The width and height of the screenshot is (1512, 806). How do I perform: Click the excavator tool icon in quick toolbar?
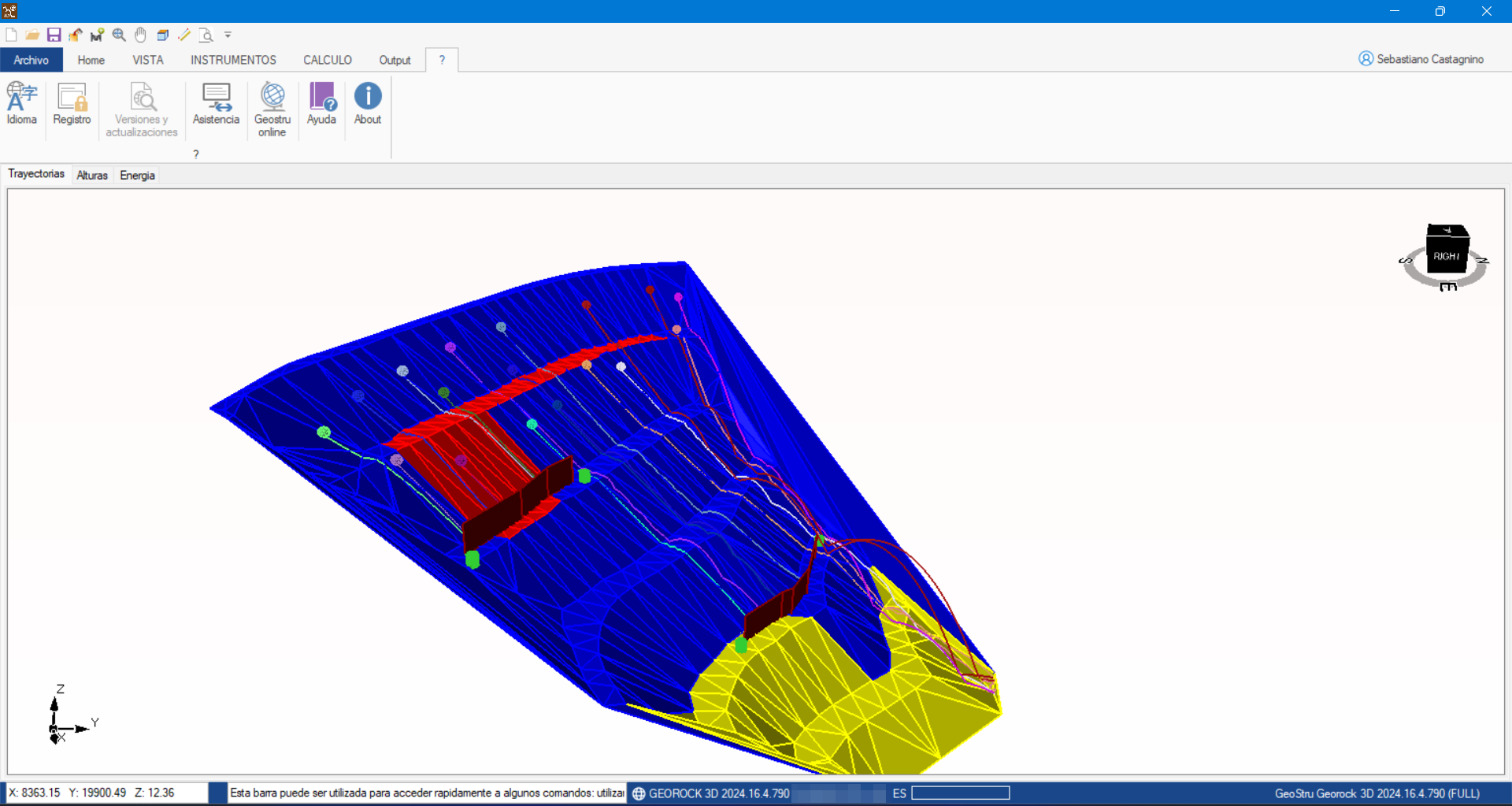[76, 35]
